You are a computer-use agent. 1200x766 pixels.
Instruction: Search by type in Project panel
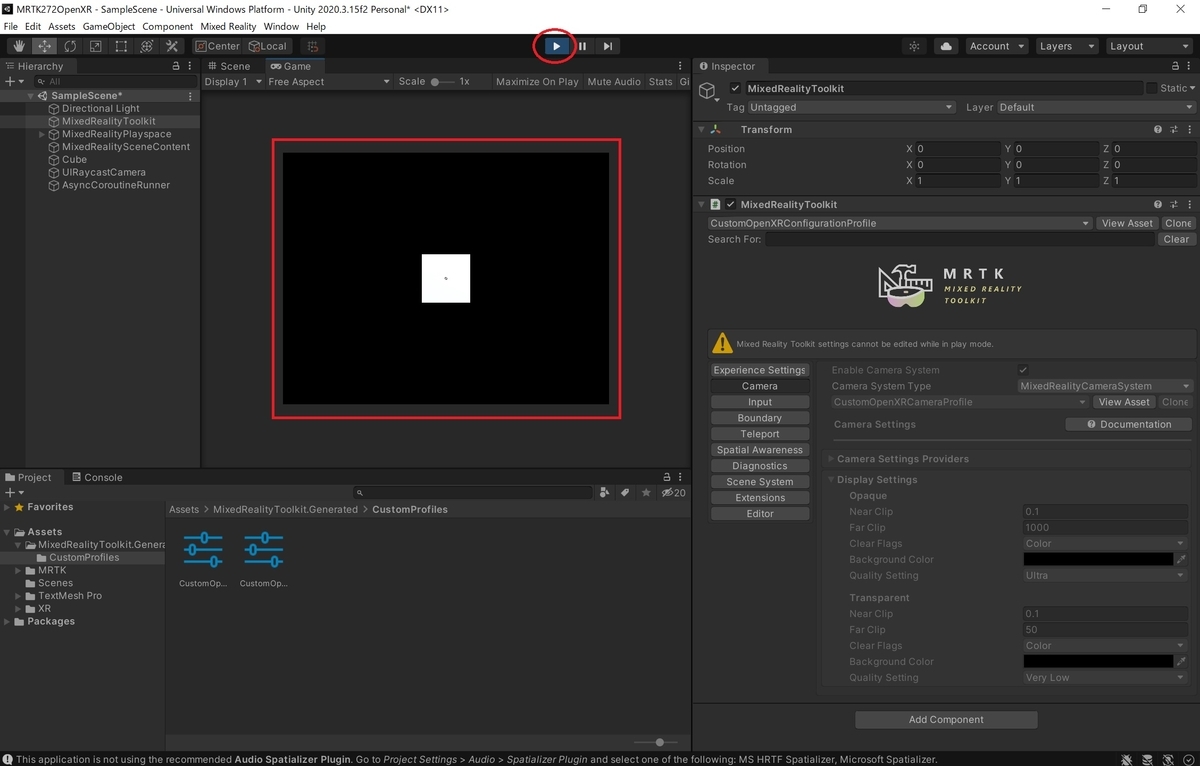point(604,493)
